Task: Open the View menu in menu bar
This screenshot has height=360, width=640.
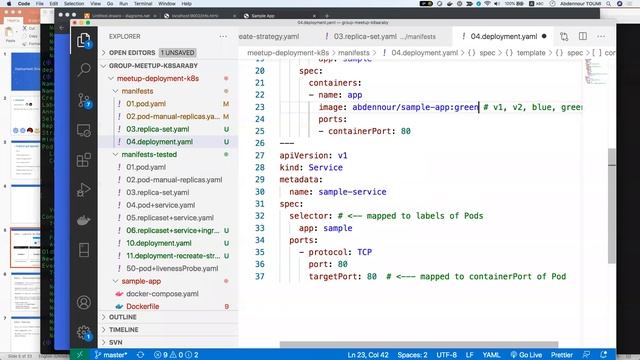Action: point(96,4)
